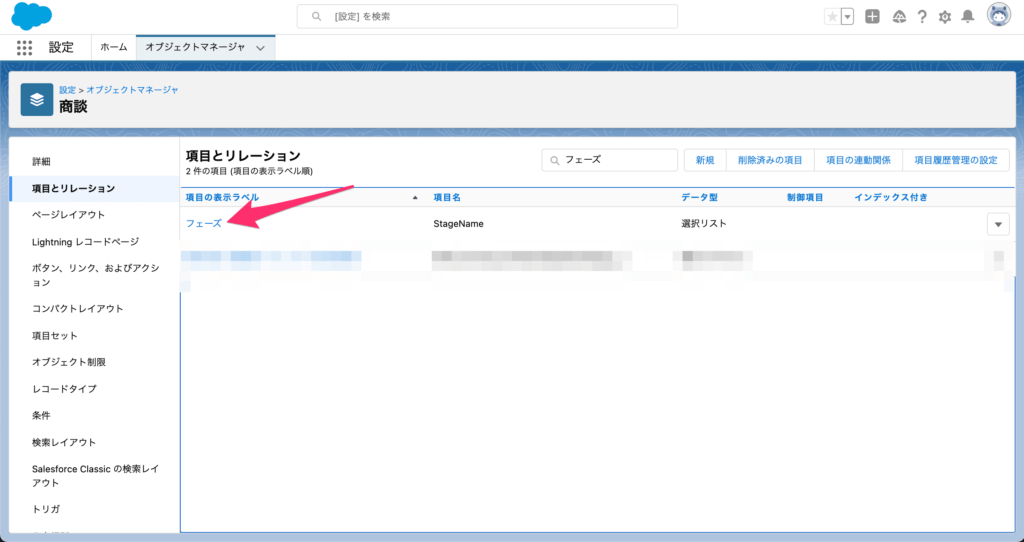1024x542 pixels.
Task: Click the magnifier in the setup search bar
Action: [x=316, y=16]
